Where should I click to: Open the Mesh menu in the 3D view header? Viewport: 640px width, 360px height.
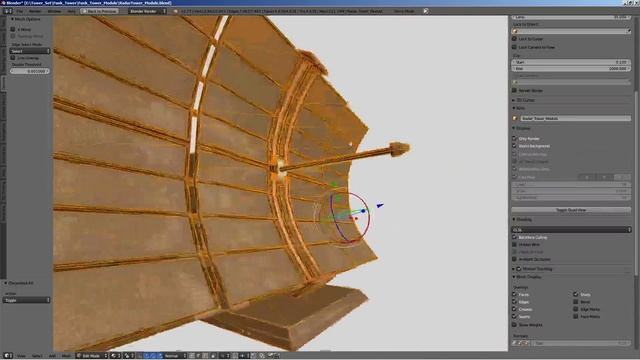pos(66,356)
